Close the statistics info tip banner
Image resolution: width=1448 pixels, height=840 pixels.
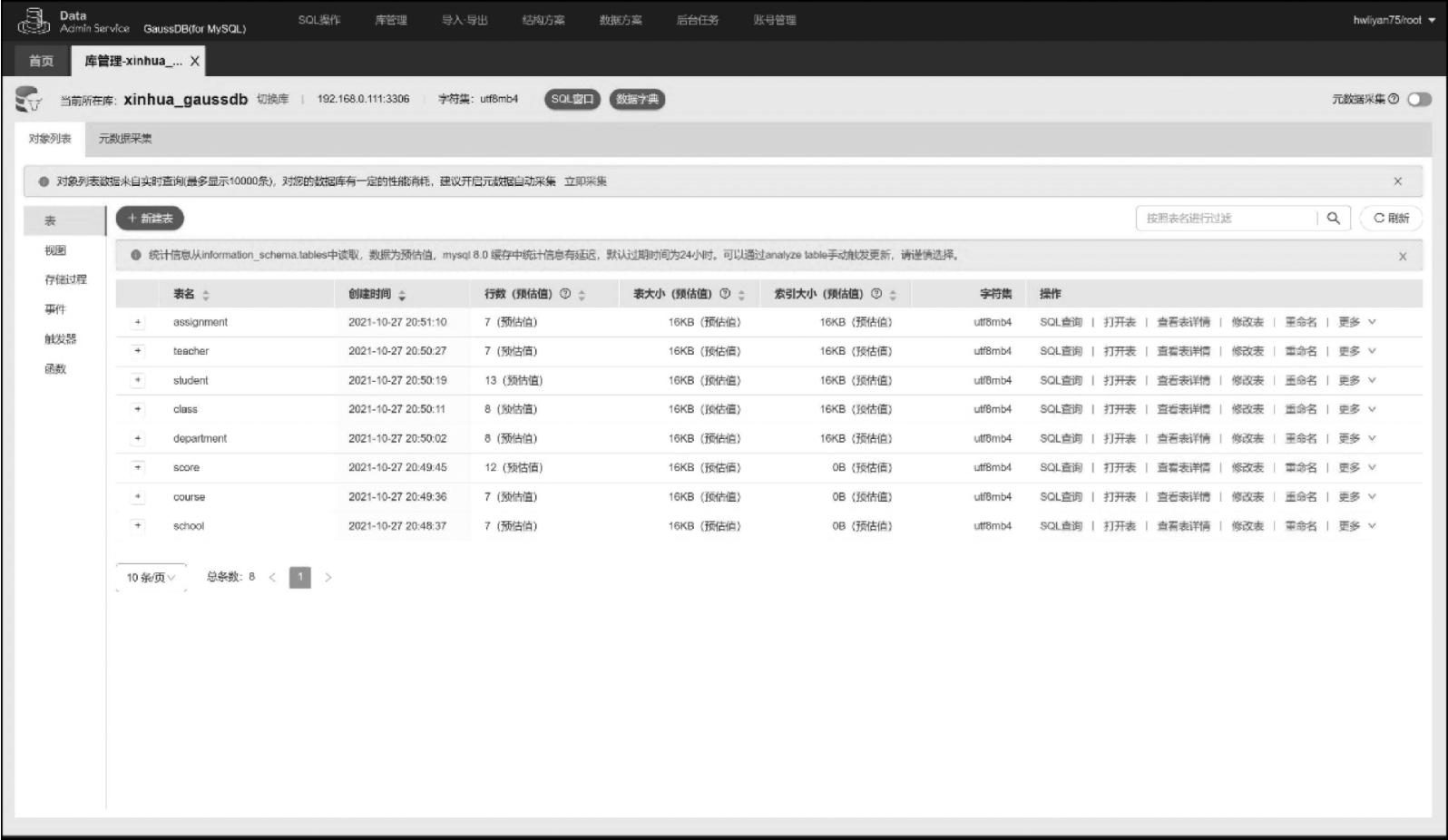pyautogui.click(x=1402, y=257)
